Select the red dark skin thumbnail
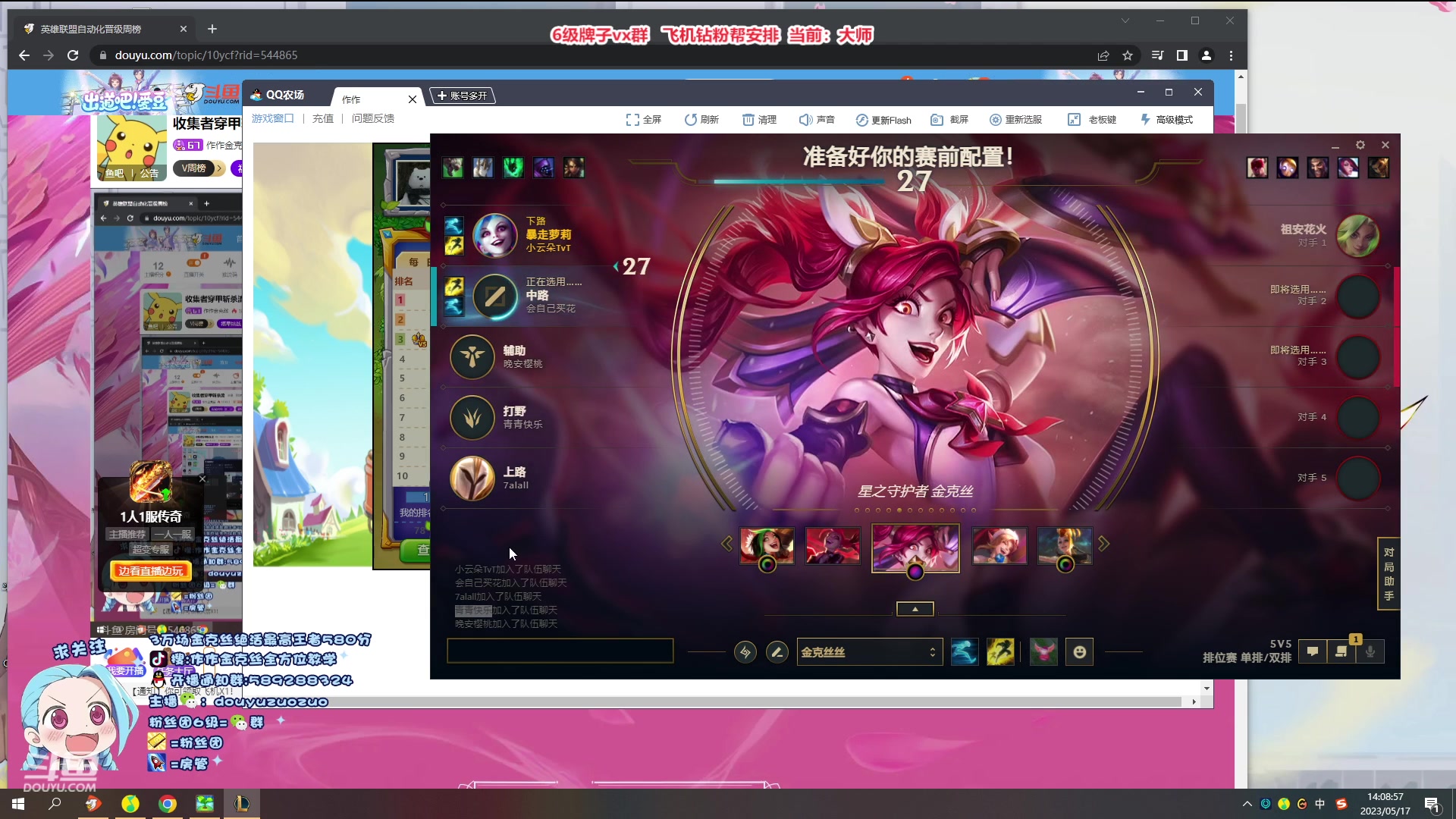 (833, 545)
